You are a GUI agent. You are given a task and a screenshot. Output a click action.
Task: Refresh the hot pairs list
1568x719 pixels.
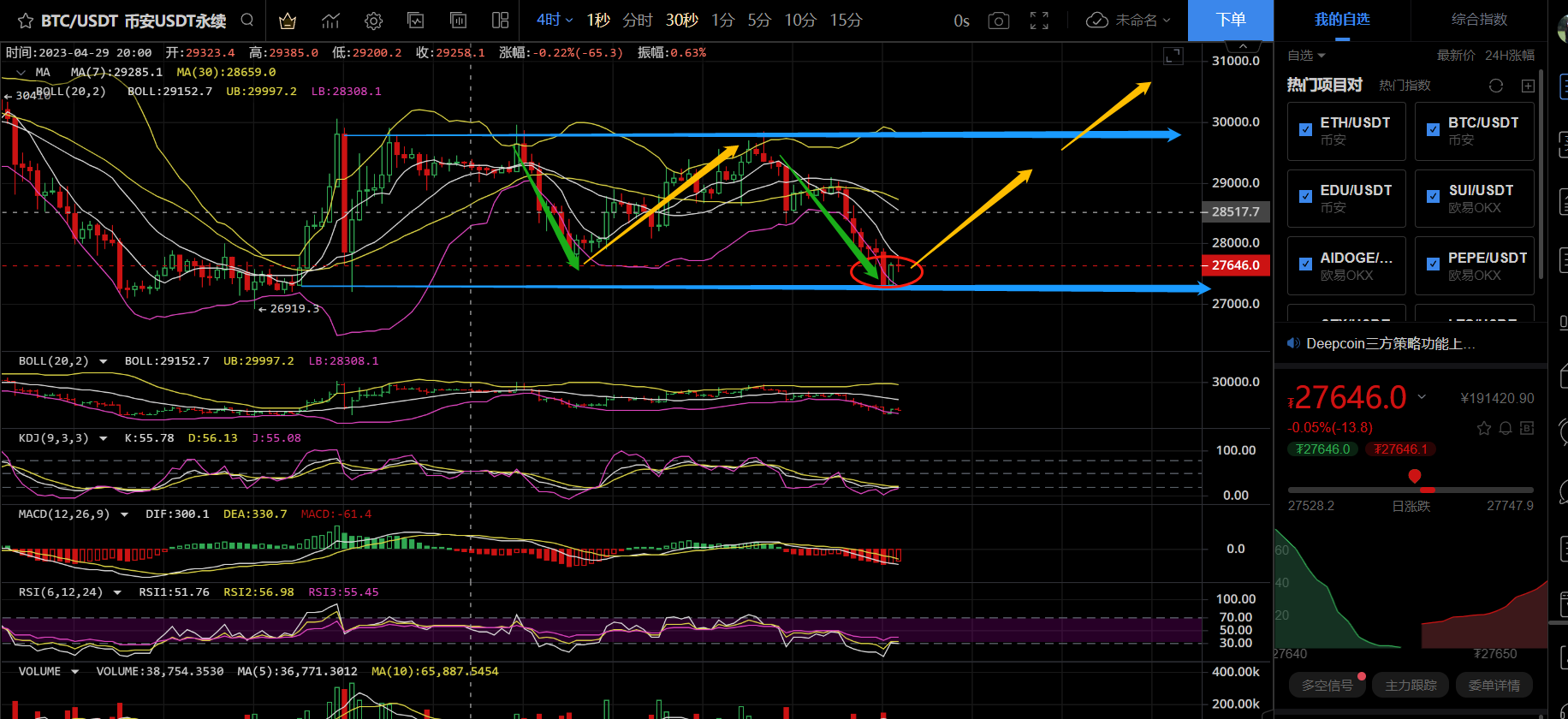(x=1496, y=86)
